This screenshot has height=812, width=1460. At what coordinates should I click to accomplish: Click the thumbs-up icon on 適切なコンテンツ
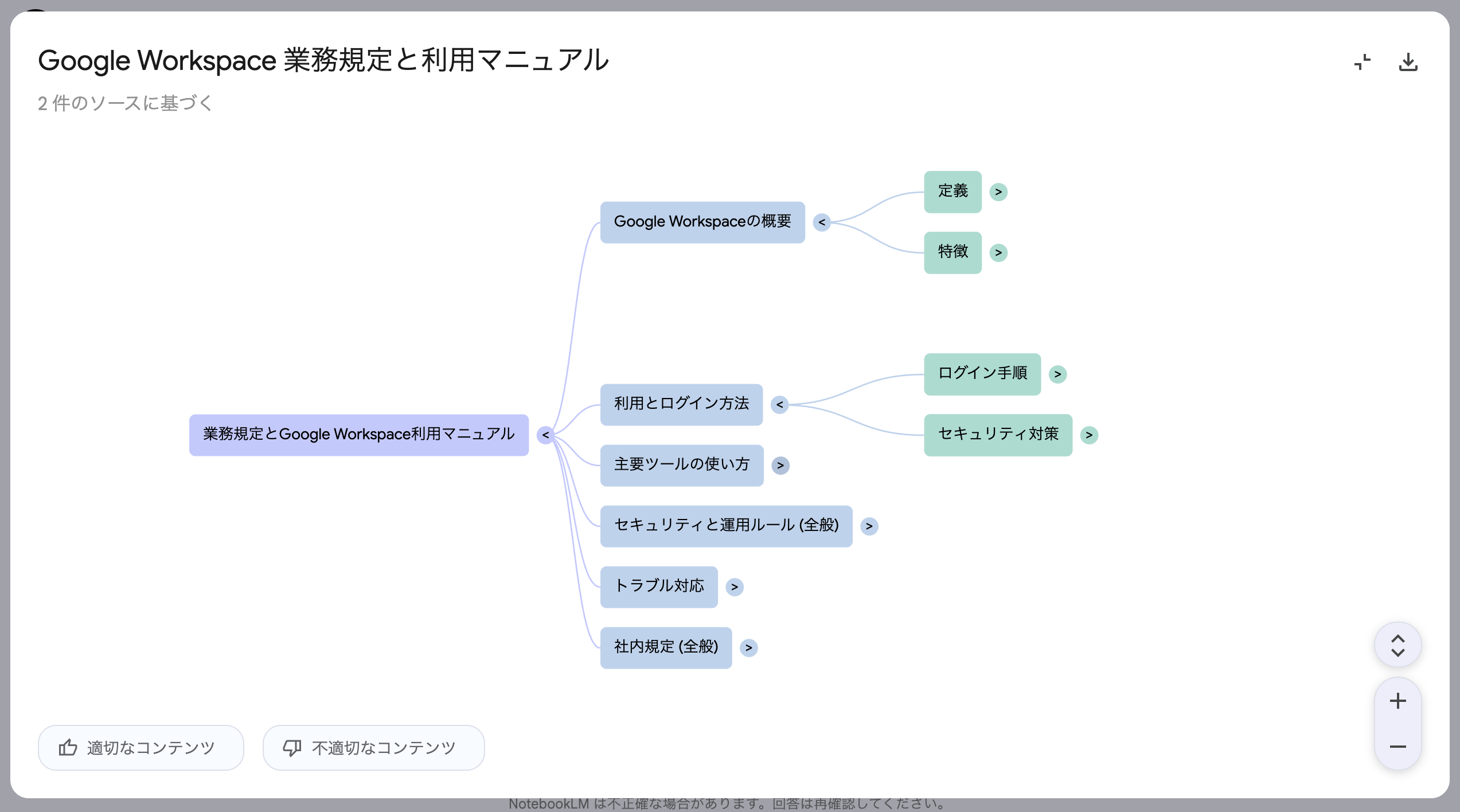(x=68, y=747)
